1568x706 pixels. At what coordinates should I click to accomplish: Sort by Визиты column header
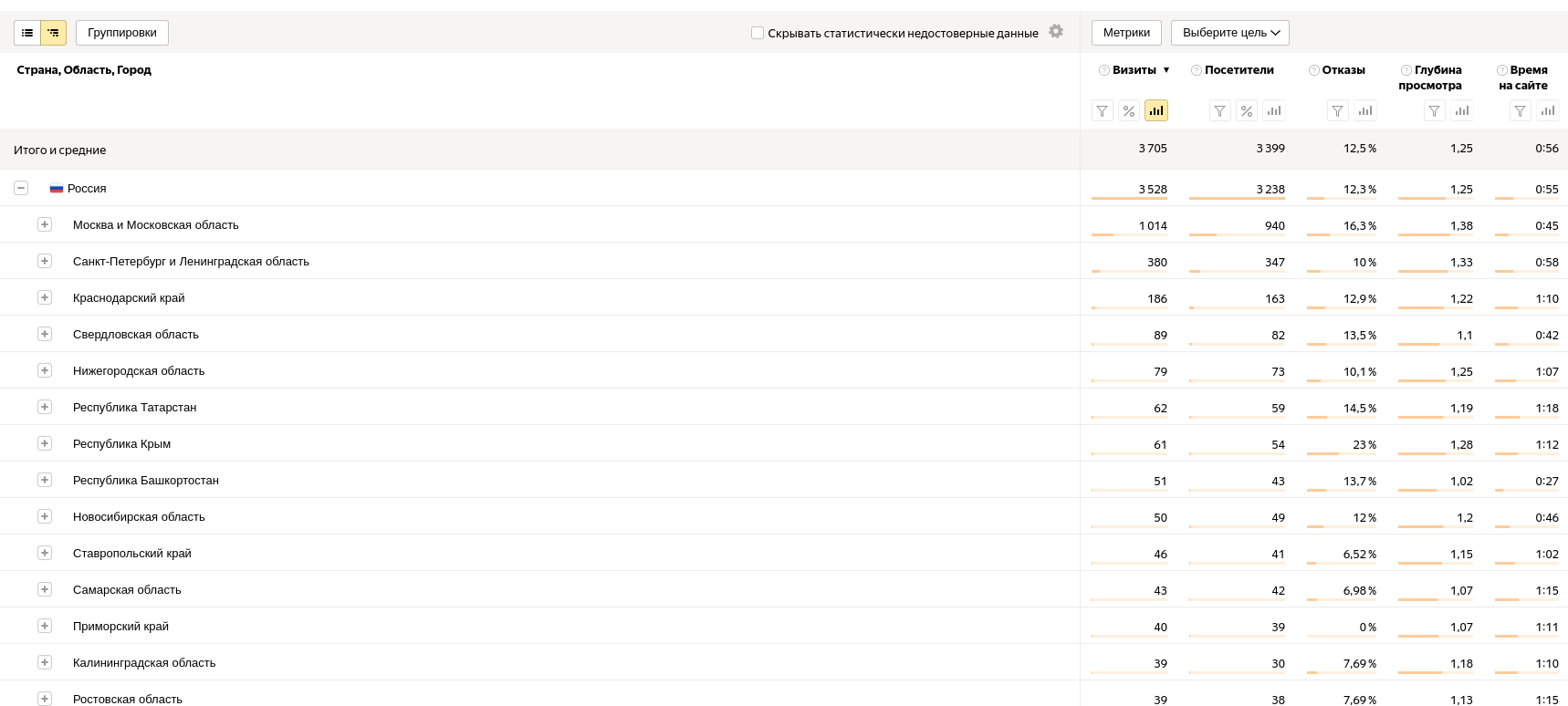pyautogui.click(x=1134, y=70)
